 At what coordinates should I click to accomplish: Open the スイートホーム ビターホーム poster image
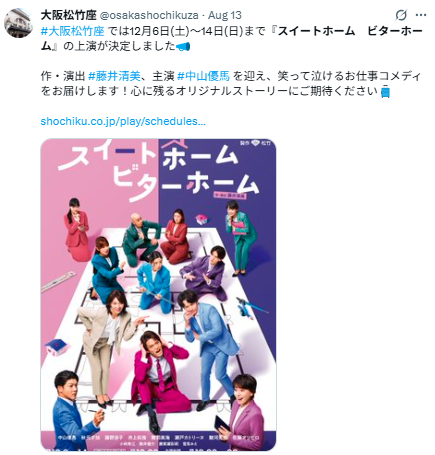158,295
